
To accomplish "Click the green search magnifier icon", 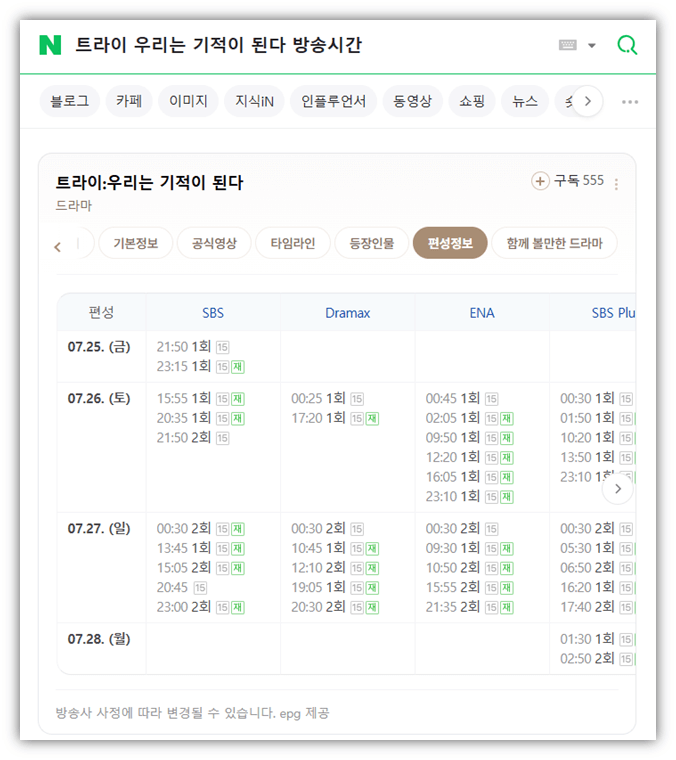I will tap(627, 45).
